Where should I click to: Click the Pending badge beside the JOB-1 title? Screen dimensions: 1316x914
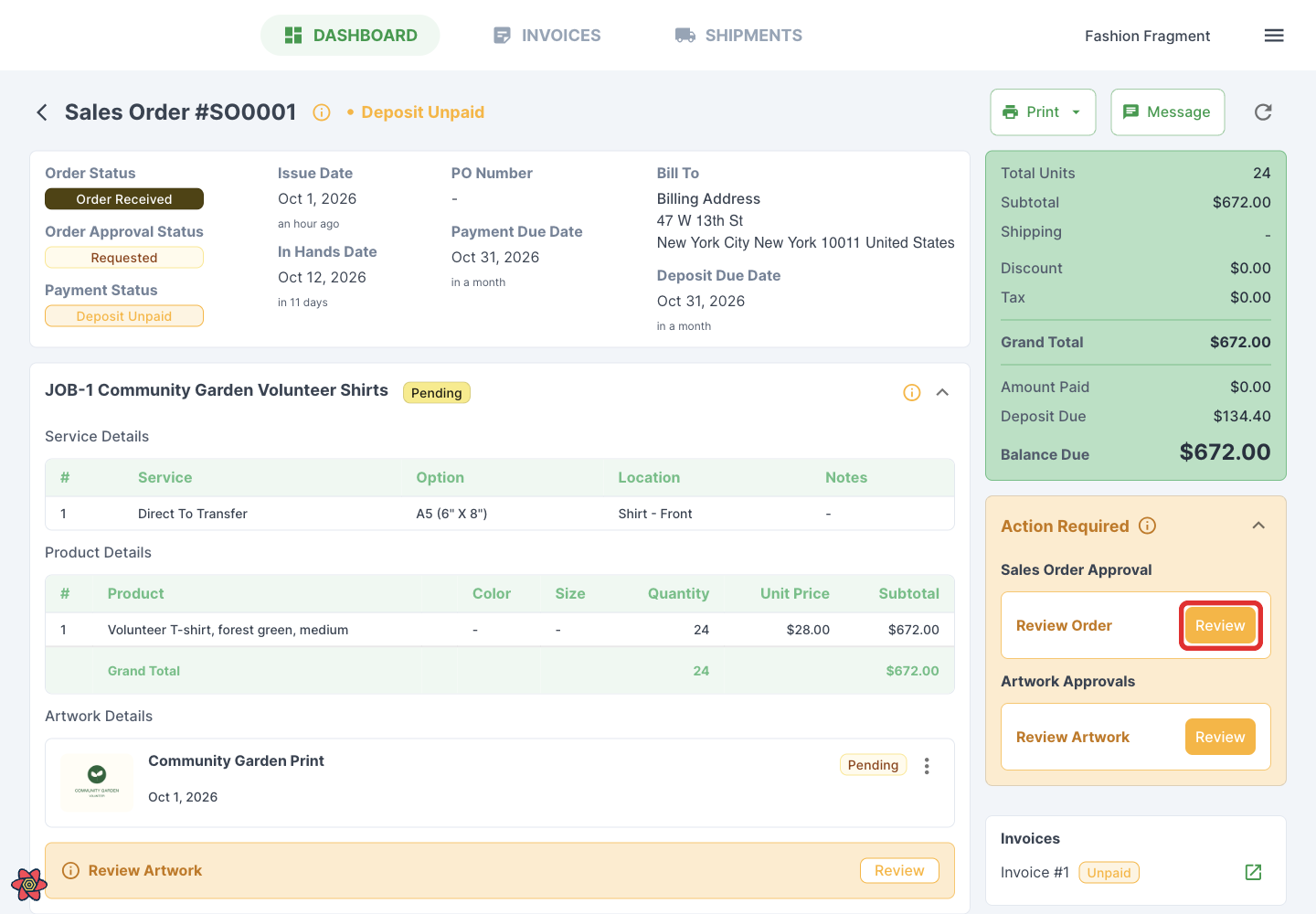(437, 393)
